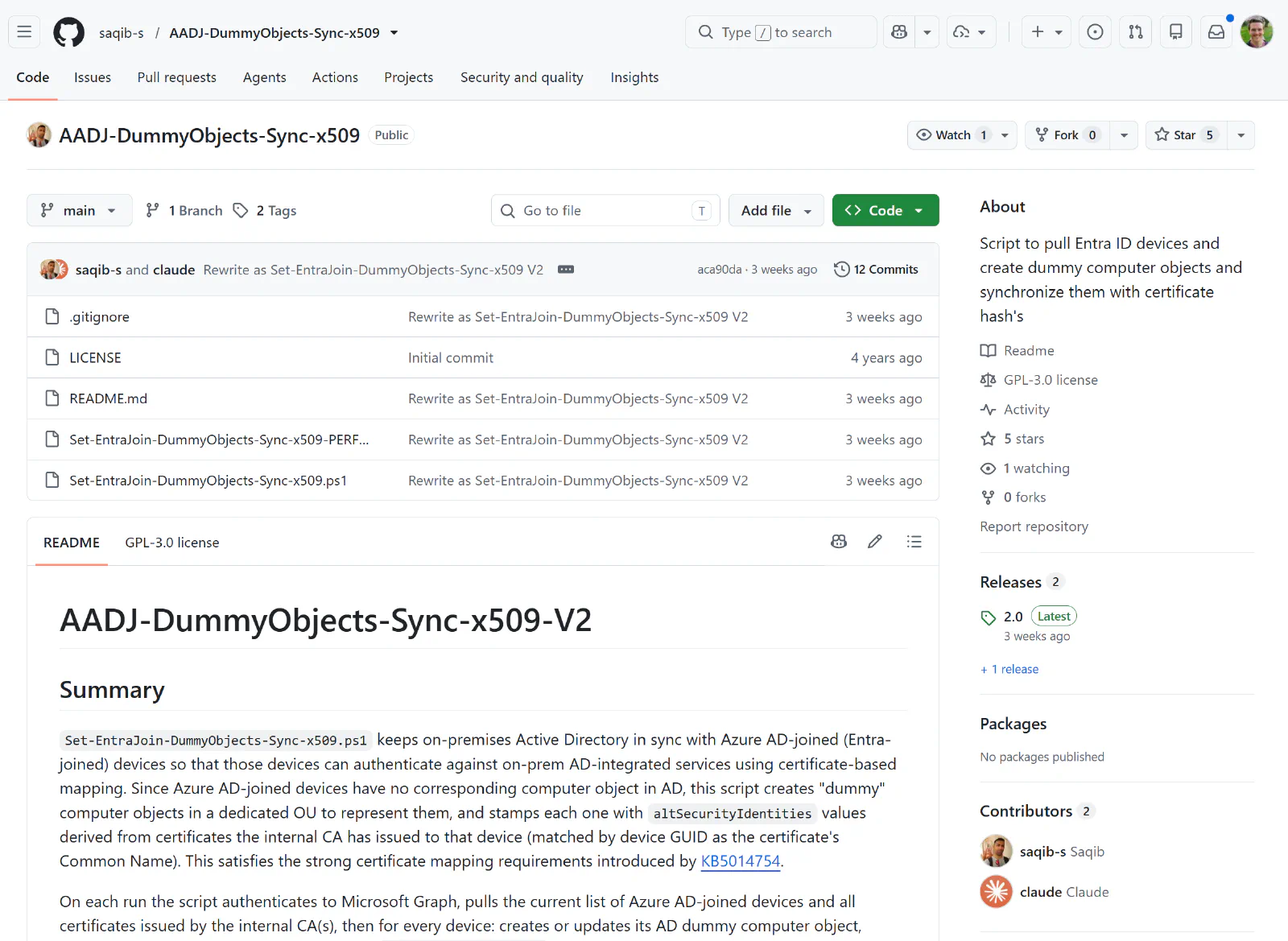
Task: View the 2 Tags link
Action: pyautogui.click(x=266, y=210)
